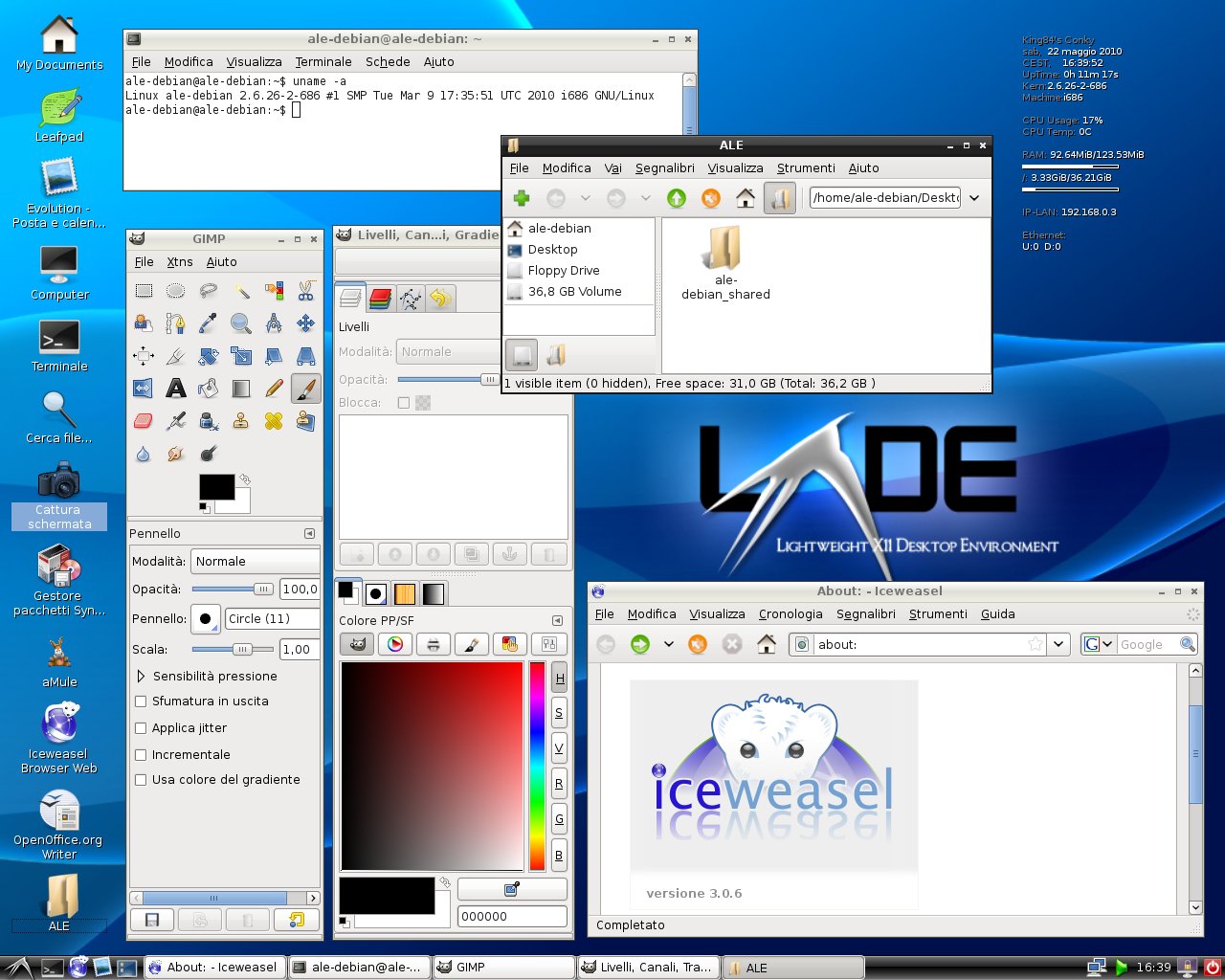The image size is (1225, 980).
Task: Select GIMP Zoom magnifier tool
Action: (241, 323)
